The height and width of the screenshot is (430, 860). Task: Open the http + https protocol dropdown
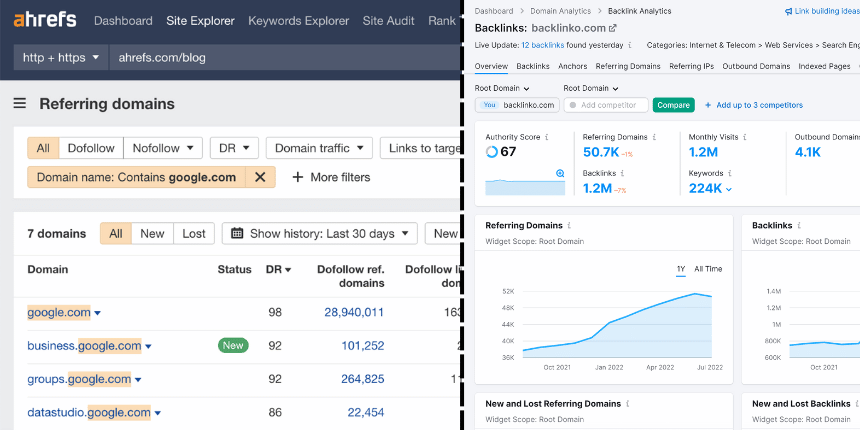coord(61,57)
